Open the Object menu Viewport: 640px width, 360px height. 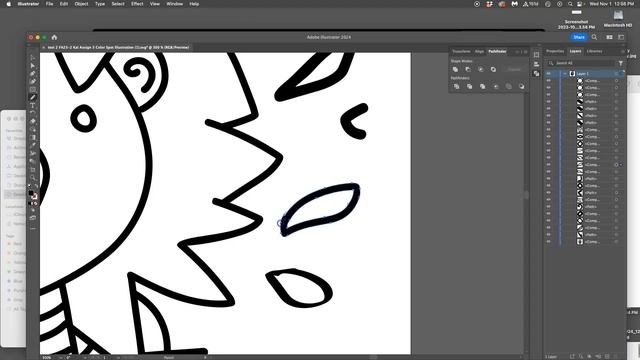(x=81, y=4)
